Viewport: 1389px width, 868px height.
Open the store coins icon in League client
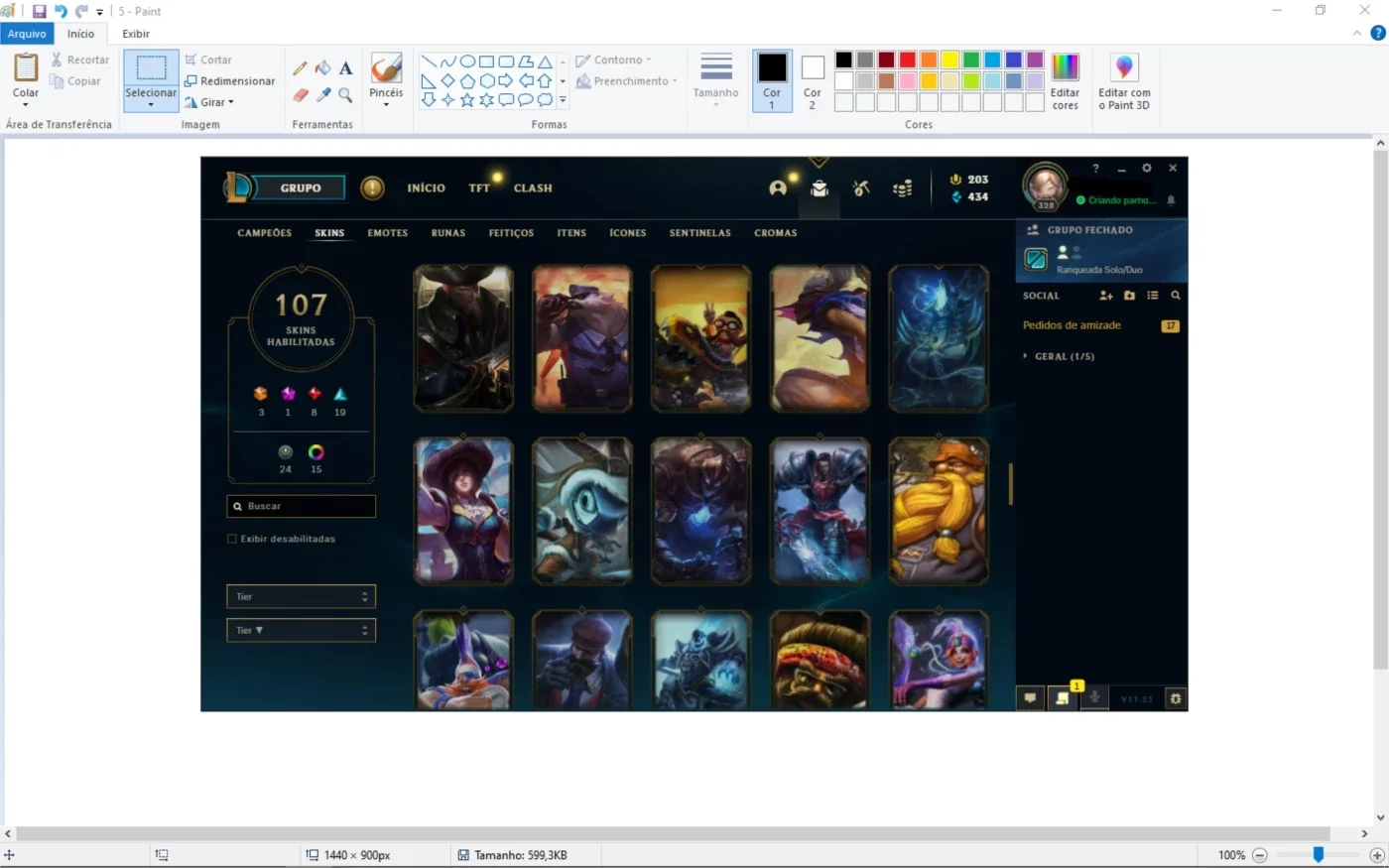[902, 187]
